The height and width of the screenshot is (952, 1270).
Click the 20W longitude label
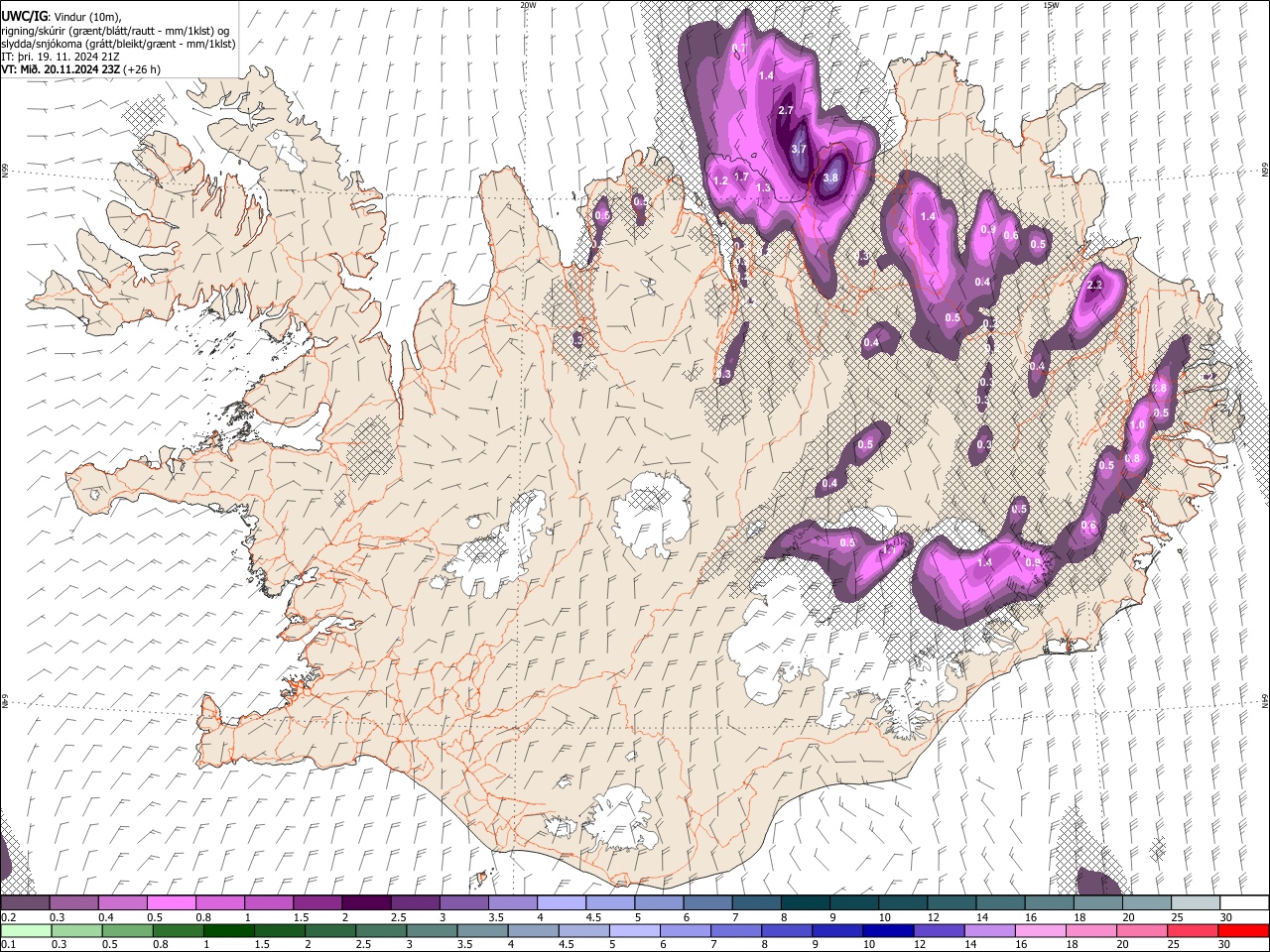point(528,5)
